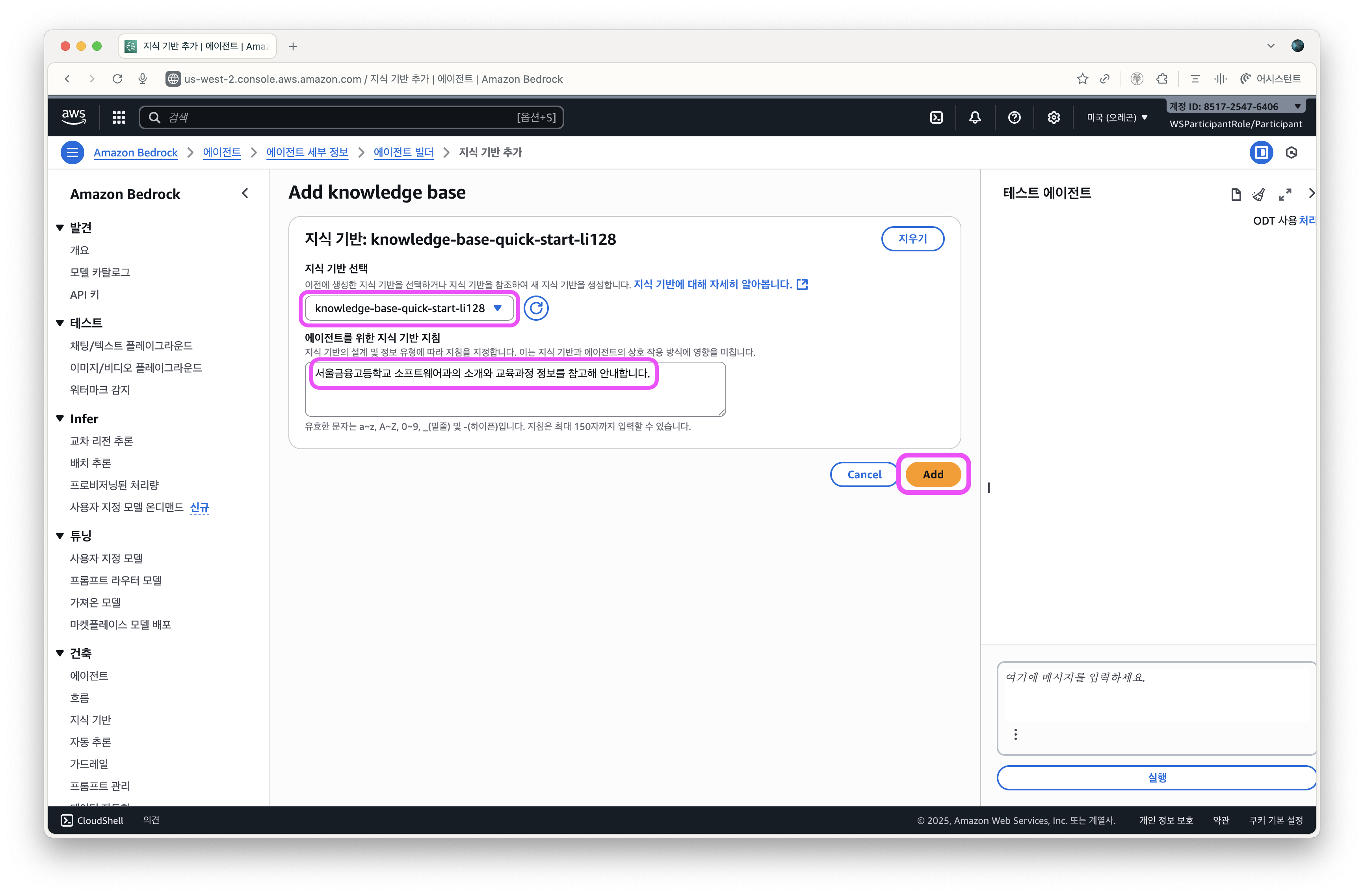Click the blue split panel layout icon
The width and height of the screenshot is (1364, 896).
(1261, 152)
